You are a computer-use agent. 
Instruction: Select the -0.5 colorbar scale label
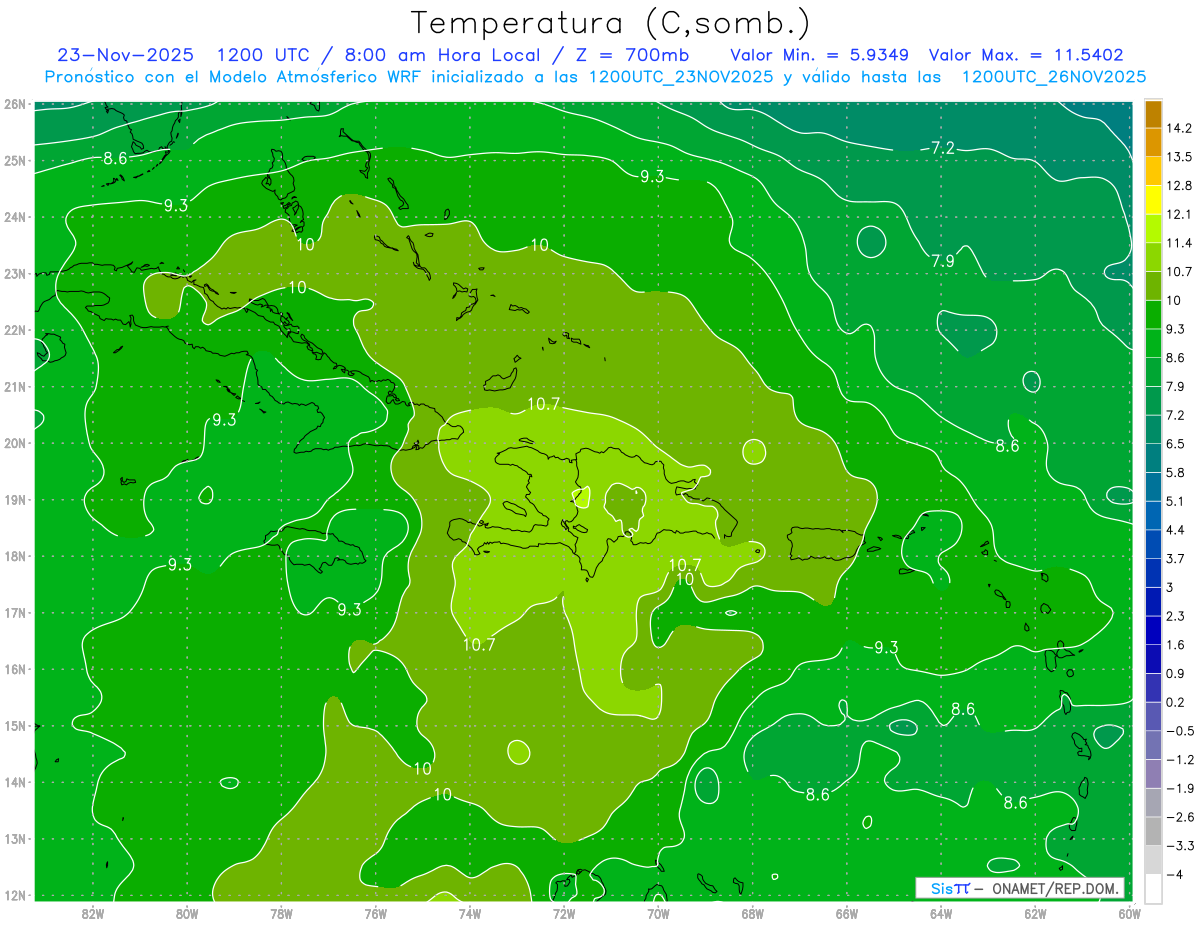pyautogui.click(x=1180, y=731)
